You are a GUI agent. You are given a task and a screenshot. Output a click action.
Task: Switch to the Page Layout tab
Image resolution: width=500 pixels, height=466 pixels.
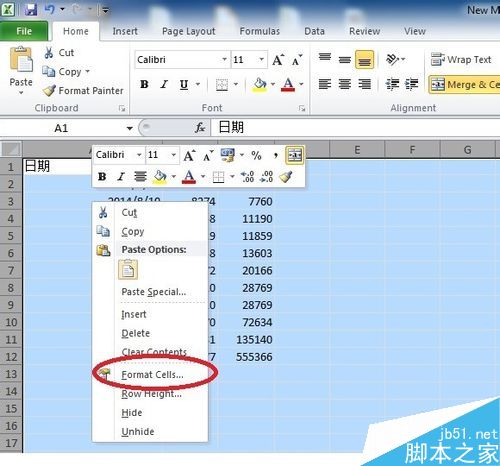tap(189, 31)
